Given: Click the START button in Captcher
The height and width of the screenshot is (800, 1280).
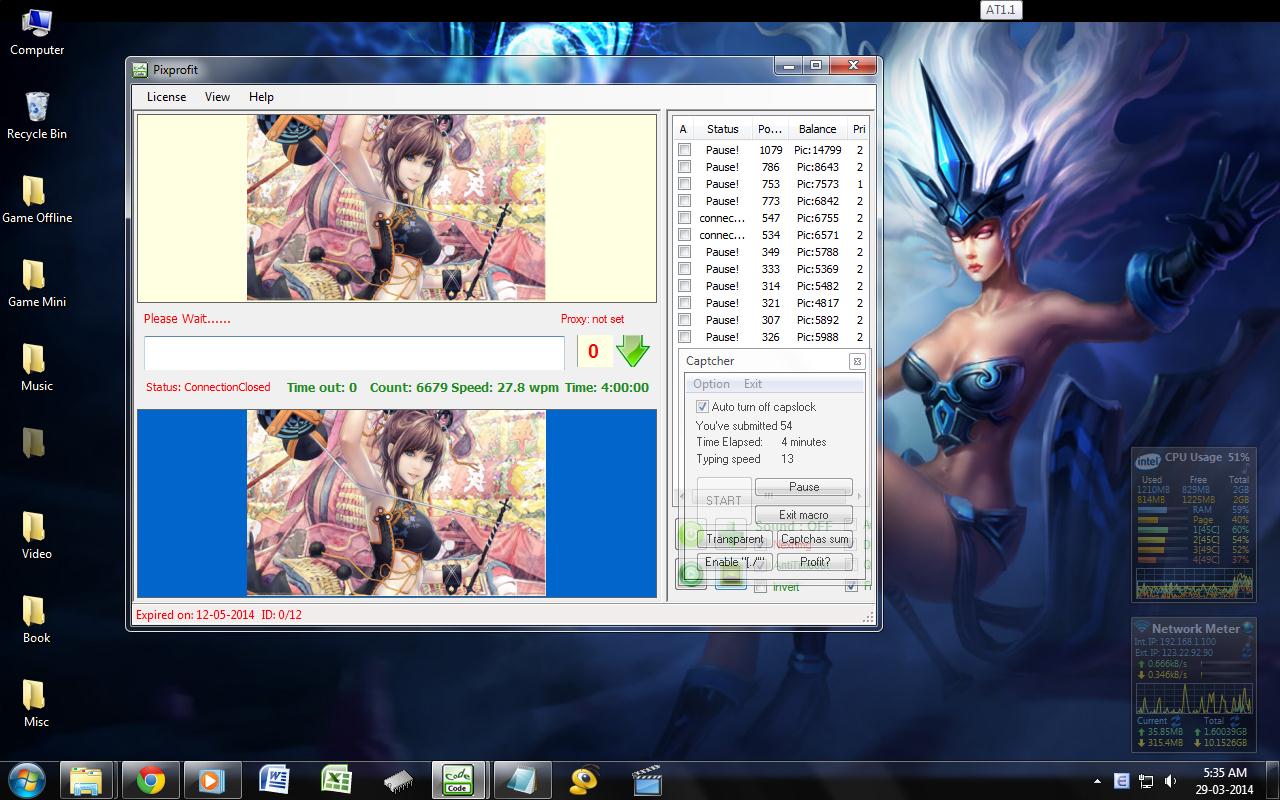Looking at the screenshot, I should point(724,500).
